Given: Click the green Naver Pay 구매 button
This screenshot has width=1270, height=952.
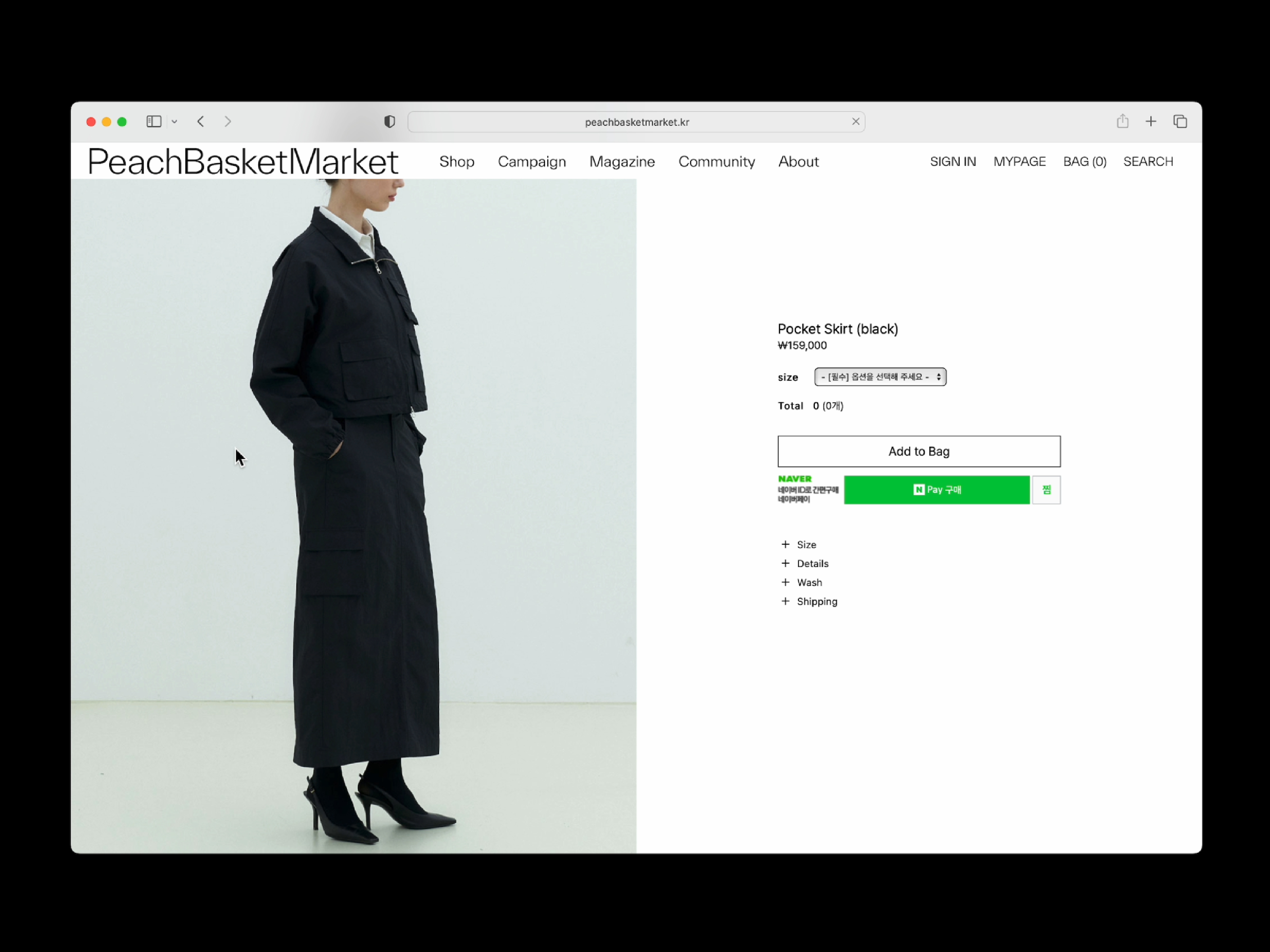Looking at the screenshot, I should point(936,490).
